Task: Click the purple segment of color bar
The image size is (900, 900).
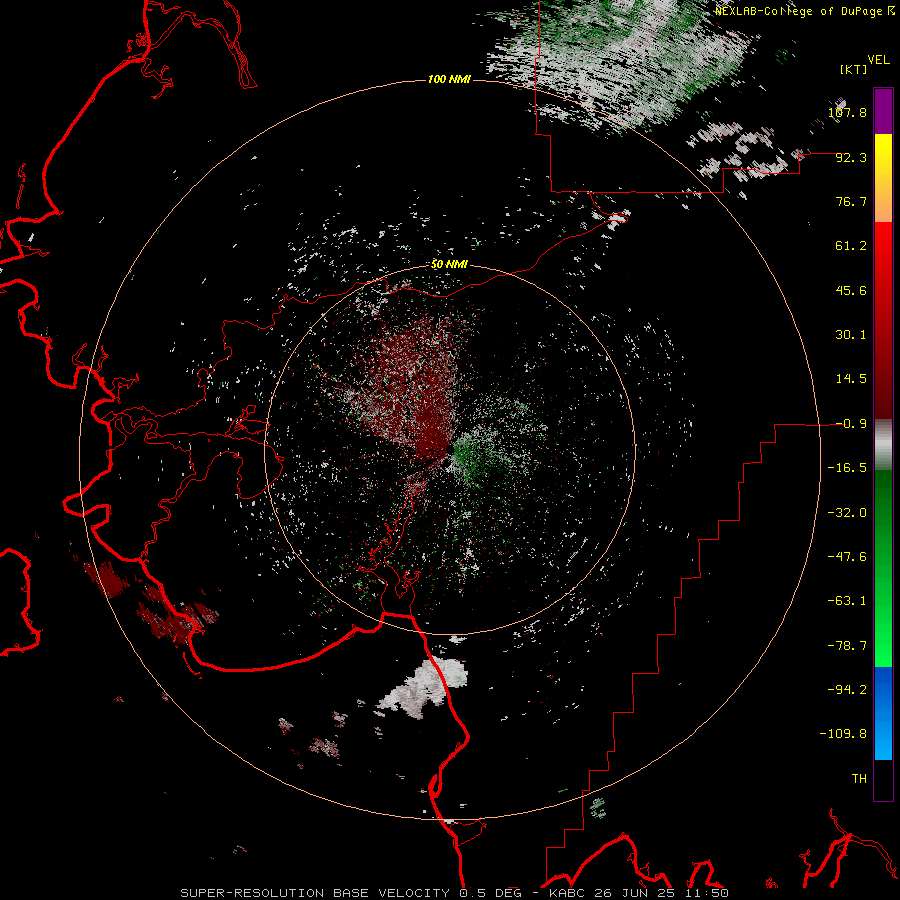Action: [x=883, y=111]
